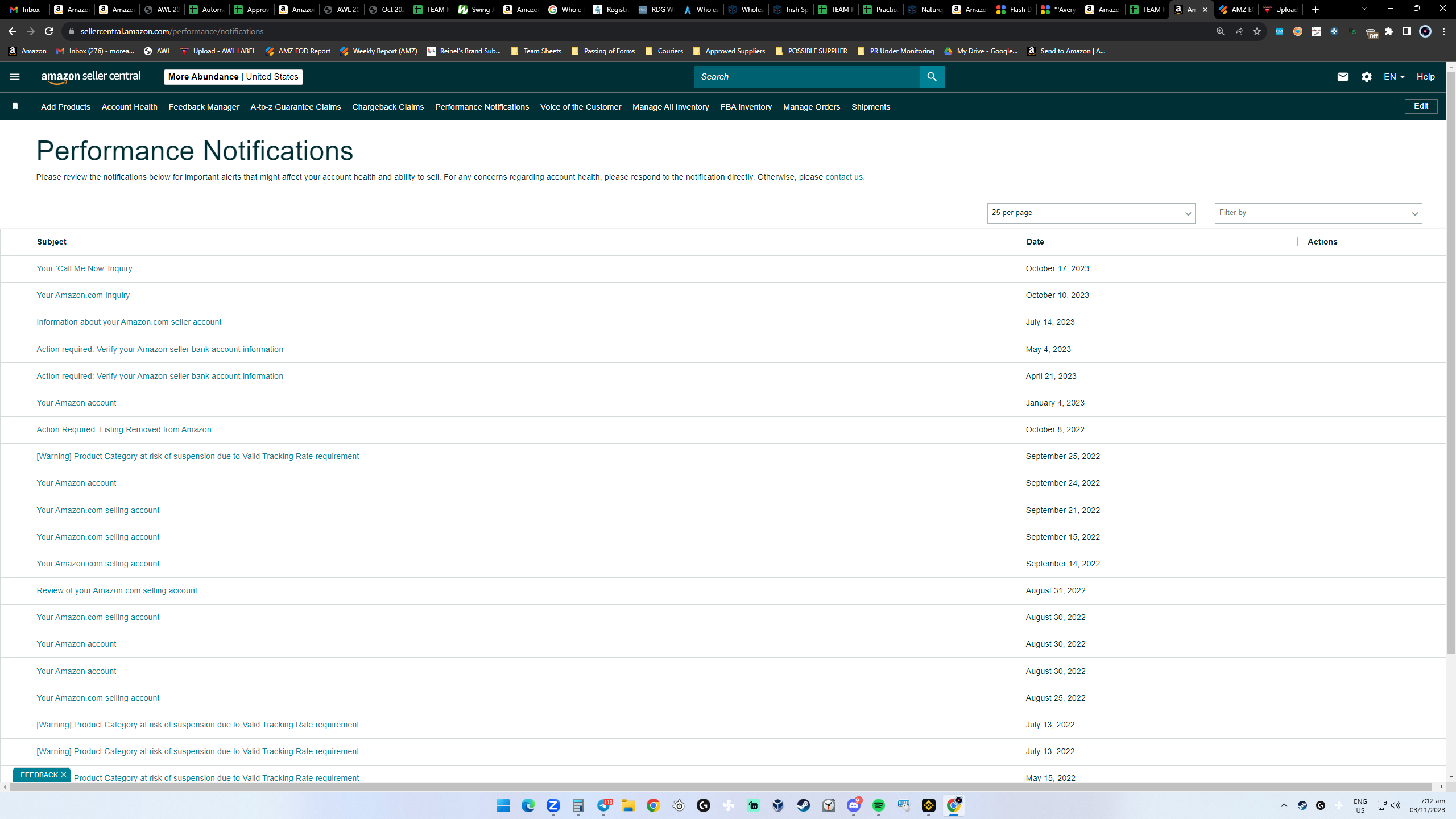1456x819 pixels.
Task: Open Telegram from taskbar
Action: 603,805
